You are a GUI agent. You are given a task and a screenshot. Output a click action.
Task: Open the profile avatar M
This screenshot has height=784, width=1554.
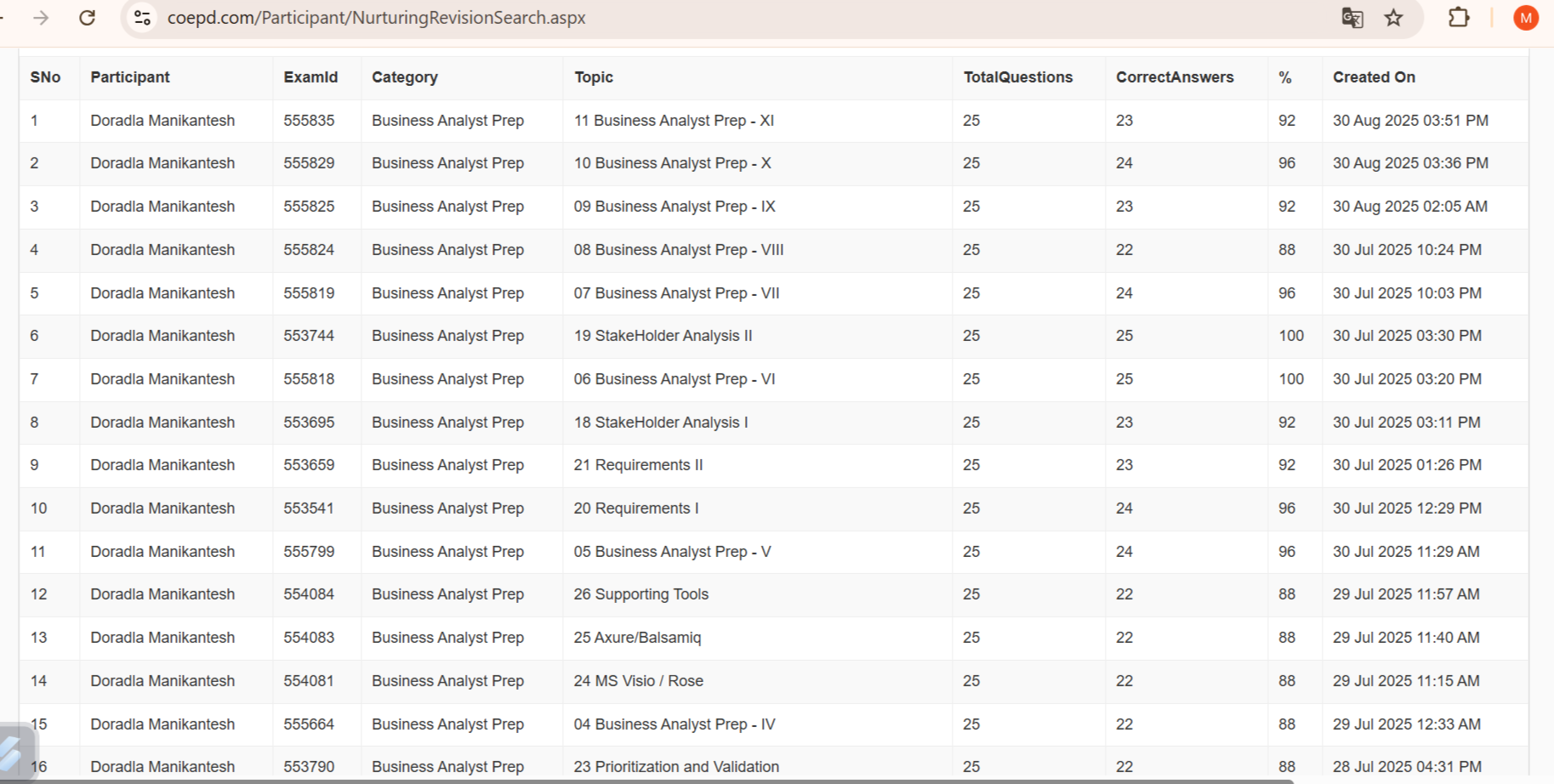[1525, 18]
